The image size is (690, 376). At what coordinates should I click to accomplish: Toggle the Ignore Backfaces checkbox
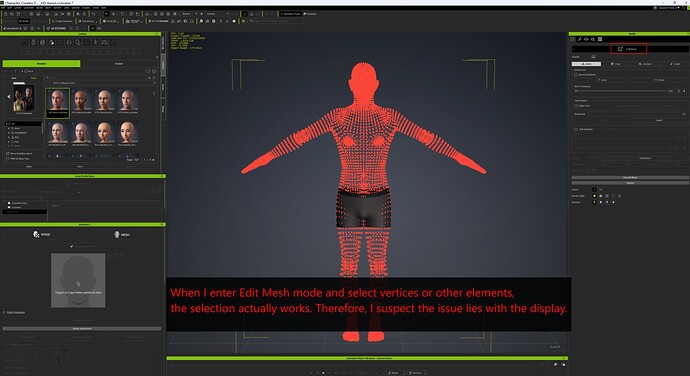[x=576, y=74]
